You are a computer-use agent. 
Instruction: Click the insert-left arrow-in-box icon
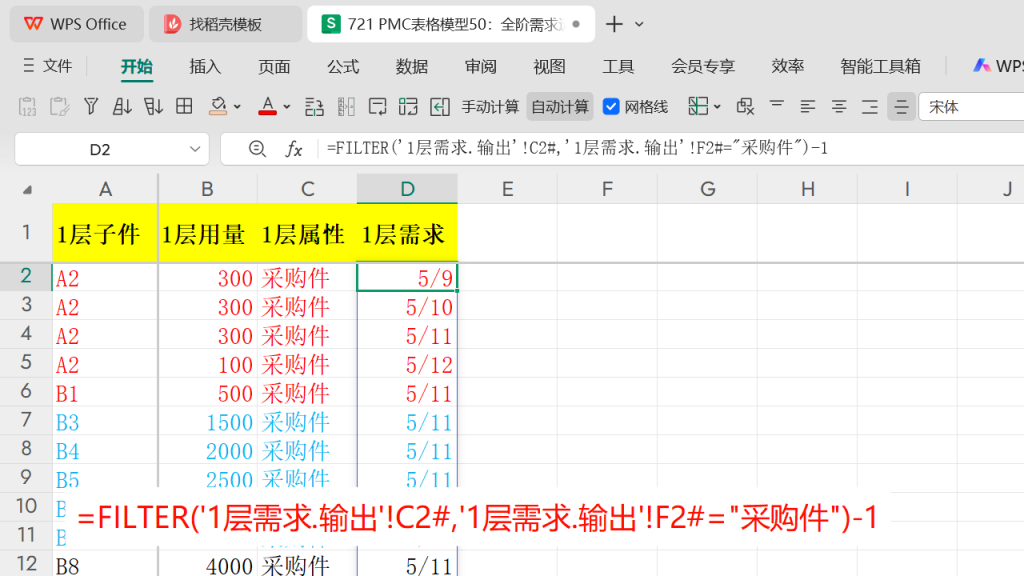click(x=440, y=106)
